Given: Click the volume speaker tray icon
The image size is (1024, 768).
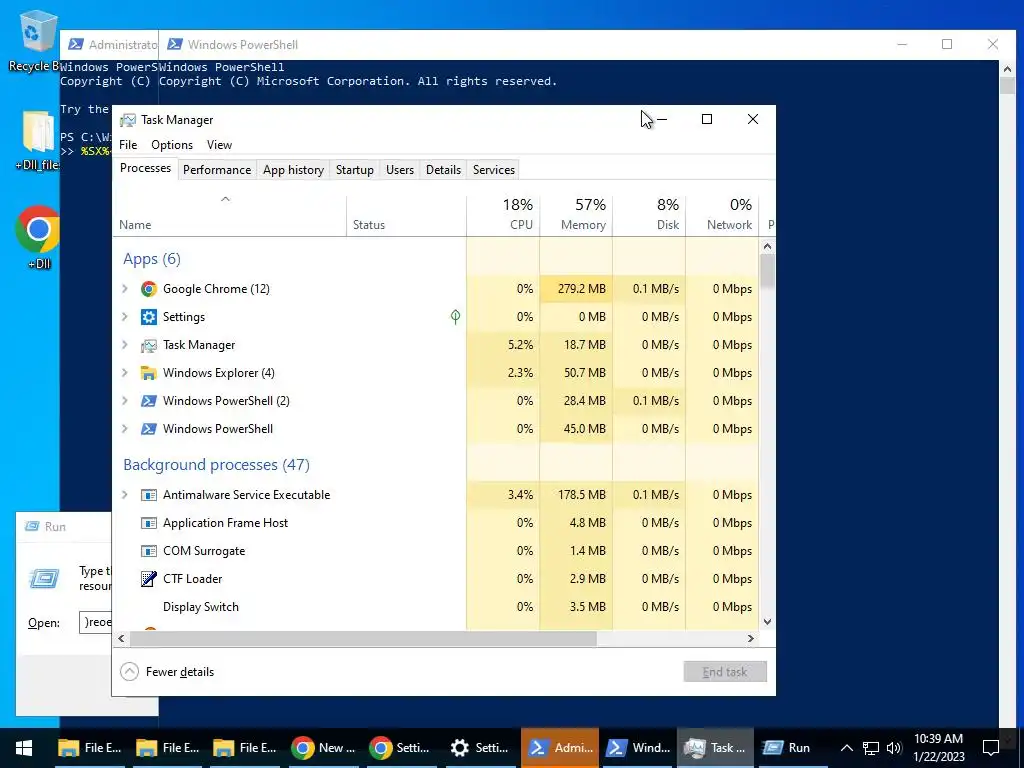Looking at the screenshot, I should 895,748.
